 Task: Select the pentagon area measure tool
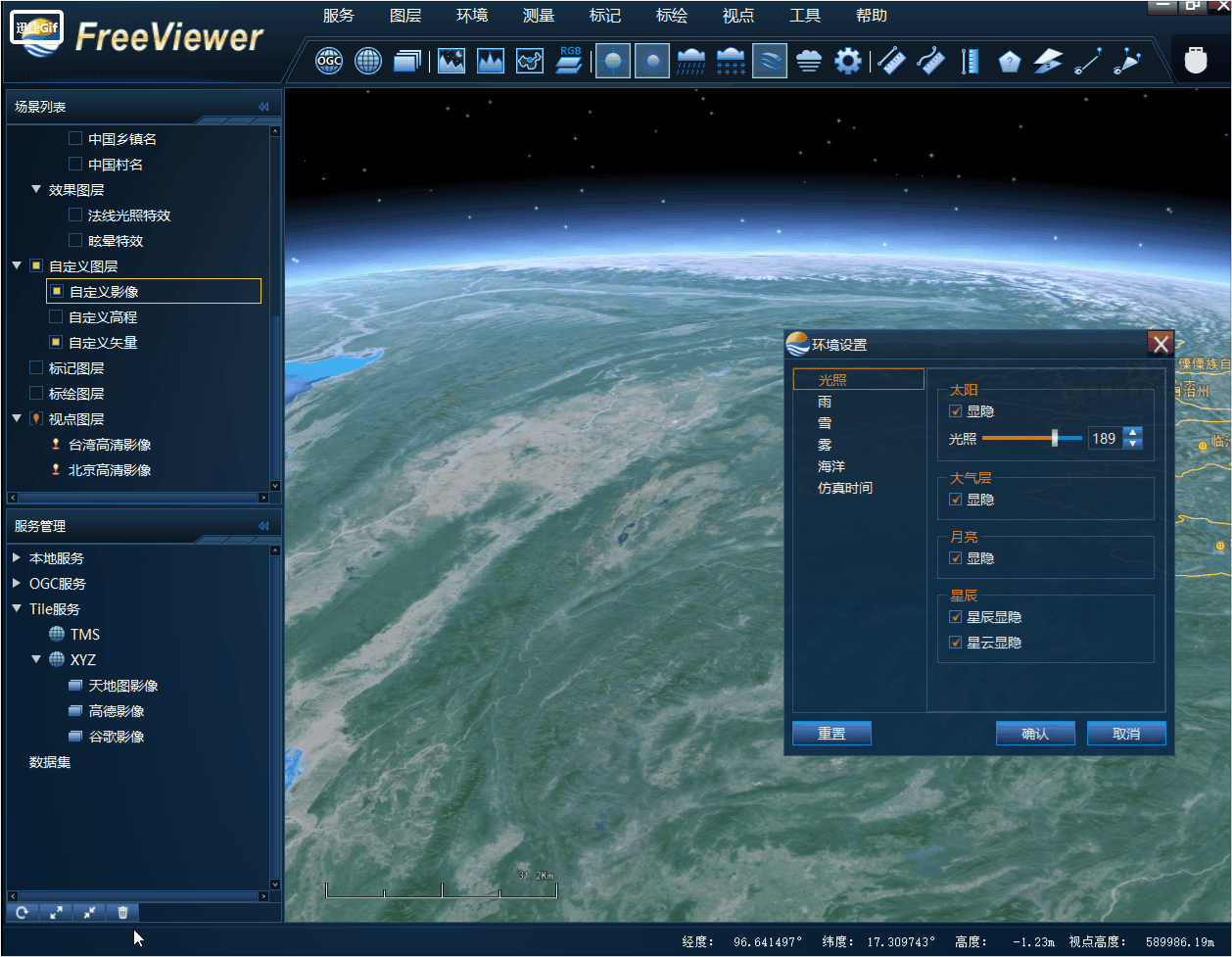coord(1010,63)
